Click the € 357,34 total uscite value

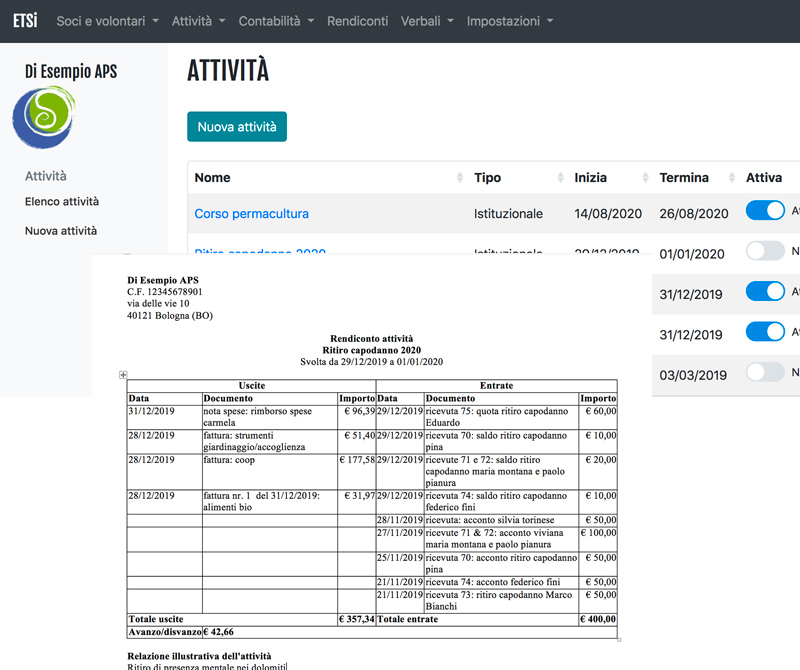point(357,619)
